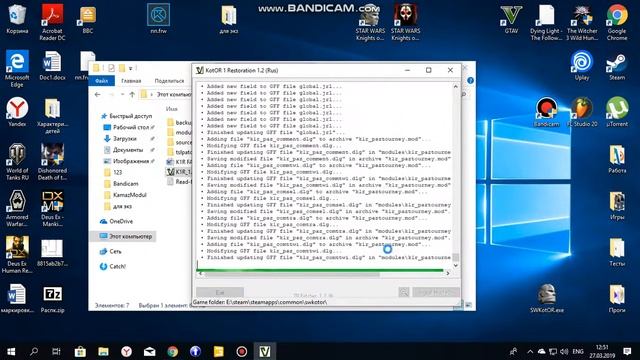Image resolution: width=640 pixels, height=360 pixels.
Task: Open the Работа desktop folder
Action: 617,159
